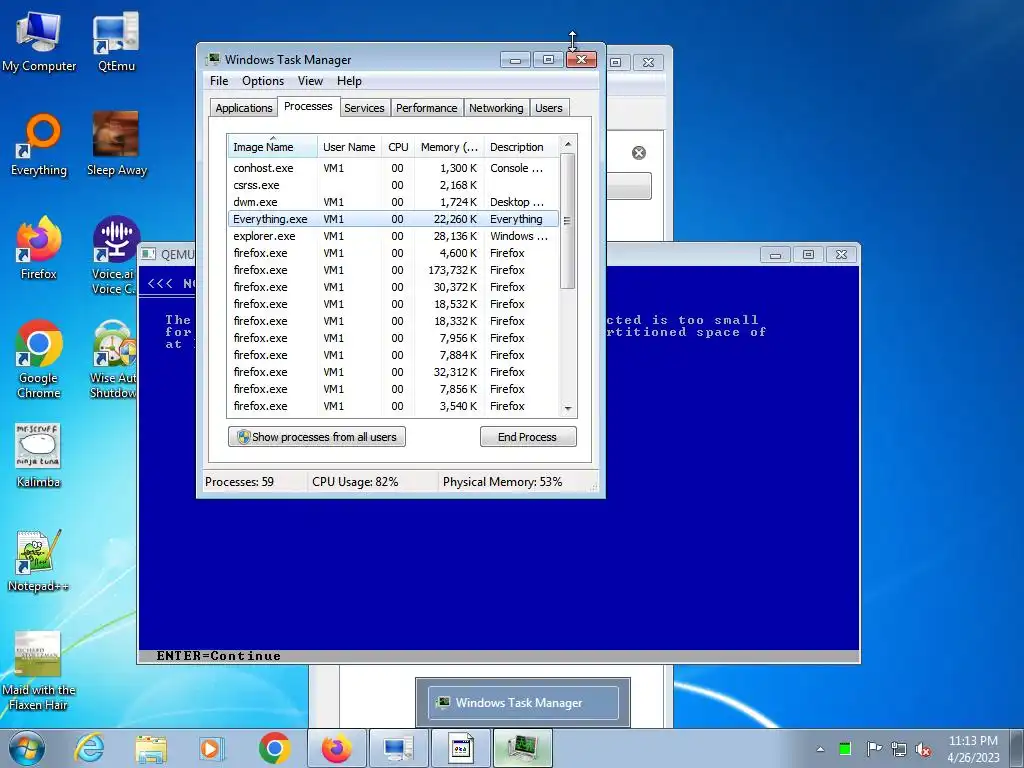
Task: Open Windows Explorer folder in taskbar
Action: [x=151, y=748]
